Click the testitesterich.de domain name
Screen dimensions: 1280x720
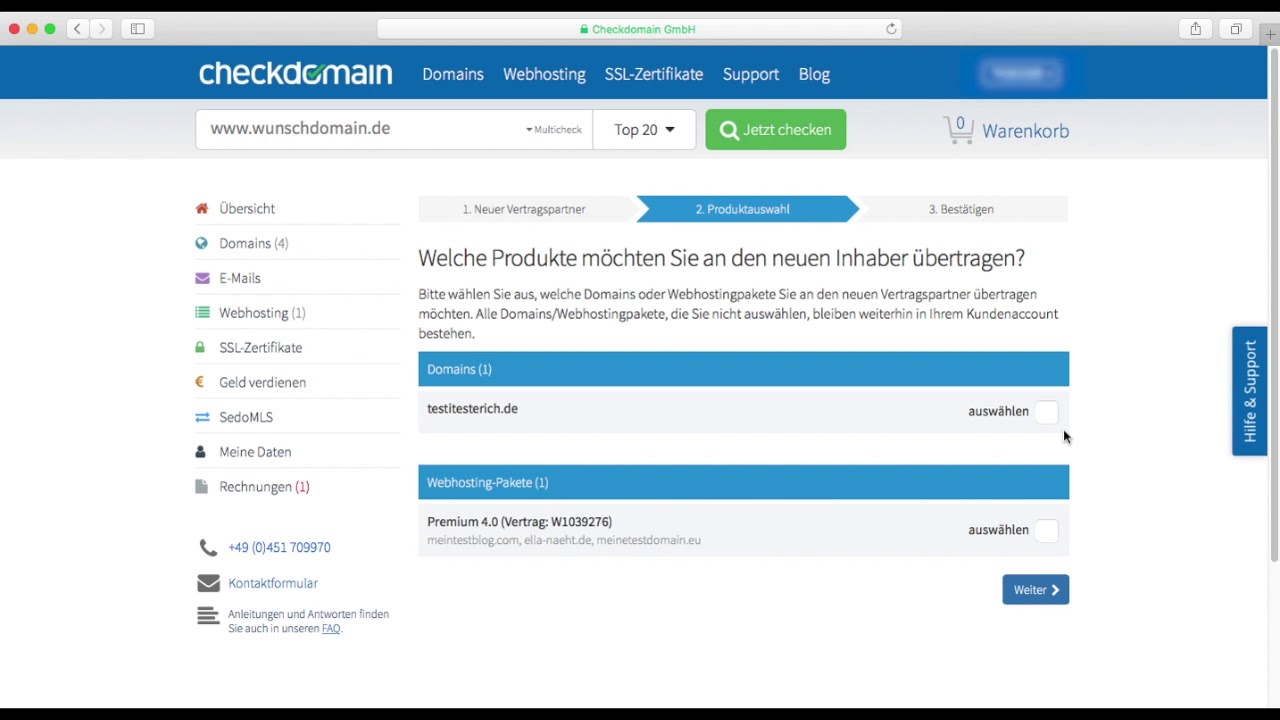click(x=472, y=409)
